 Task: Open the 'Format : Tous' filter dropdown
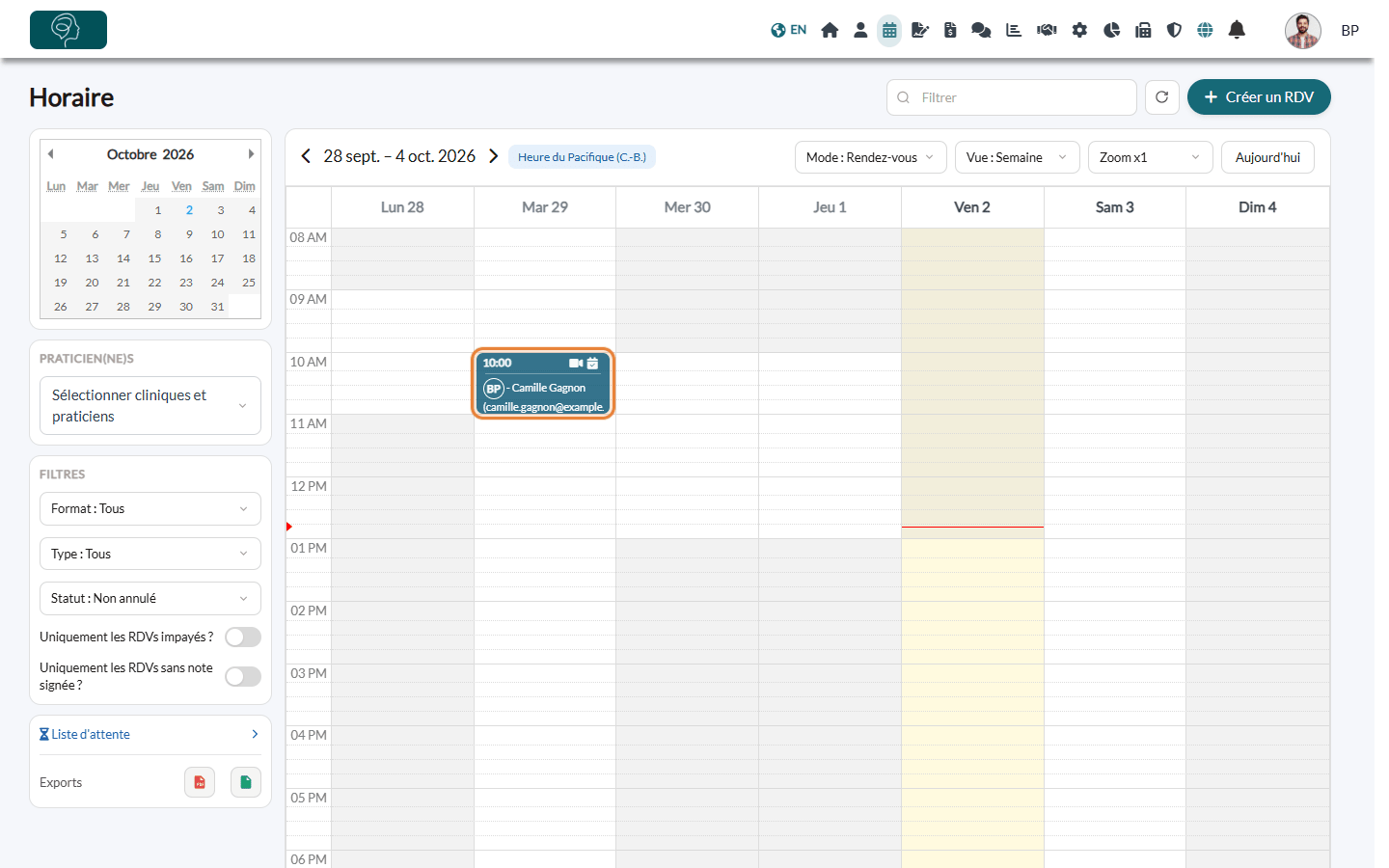[x=150, y=509]
